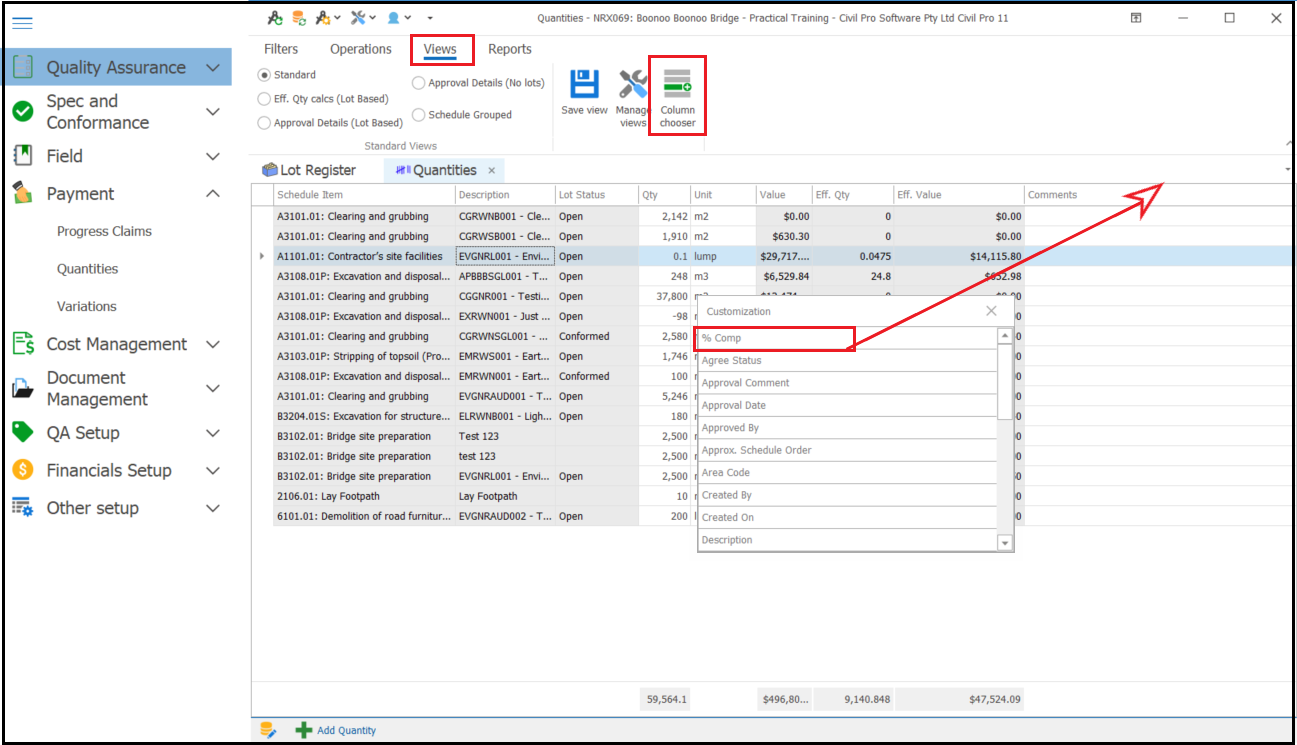Switch to the Reports ribbon tab
1297x745 pixels.
click(x=509, y=49)
